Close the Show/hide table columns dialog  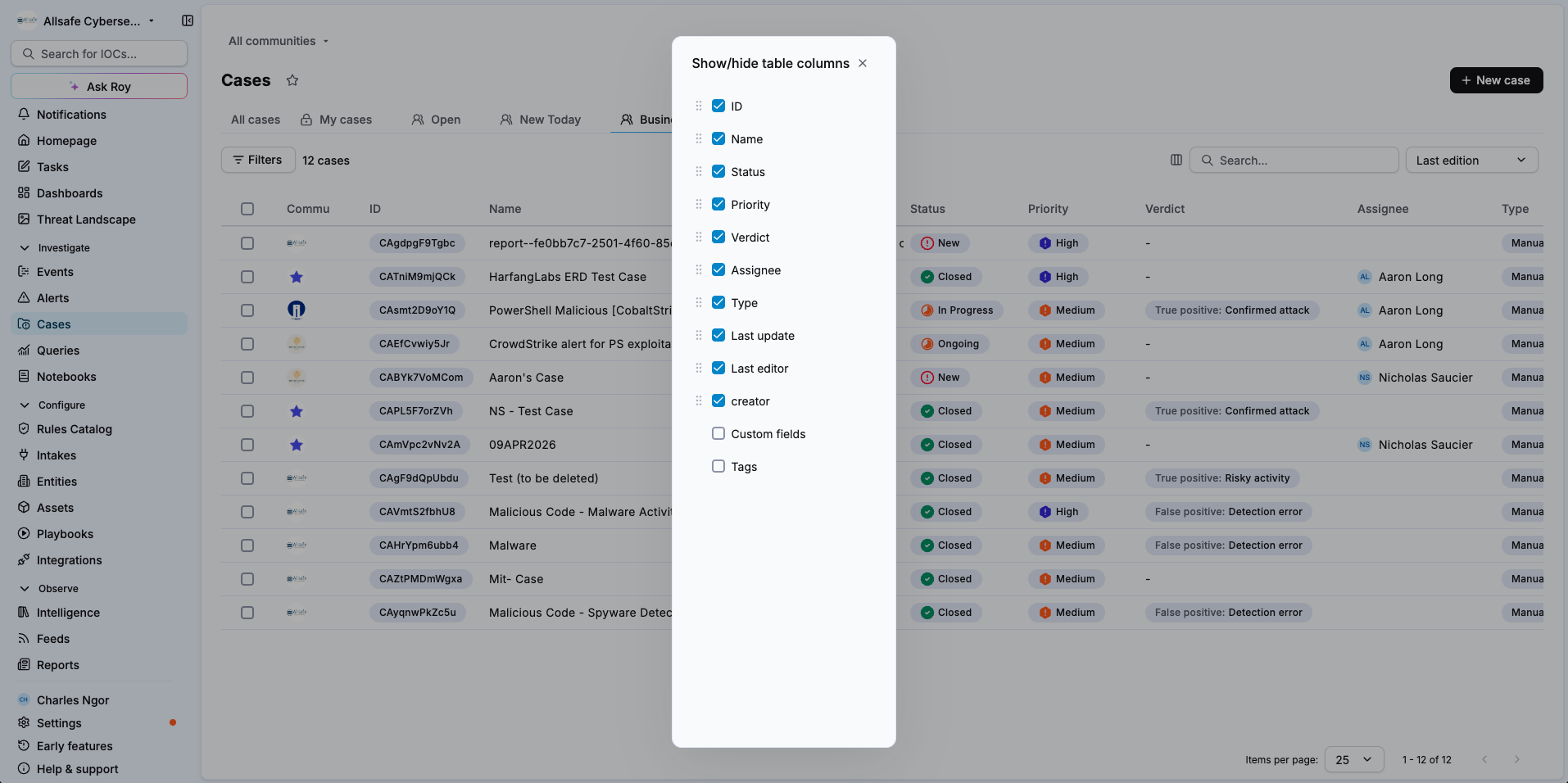863,63
